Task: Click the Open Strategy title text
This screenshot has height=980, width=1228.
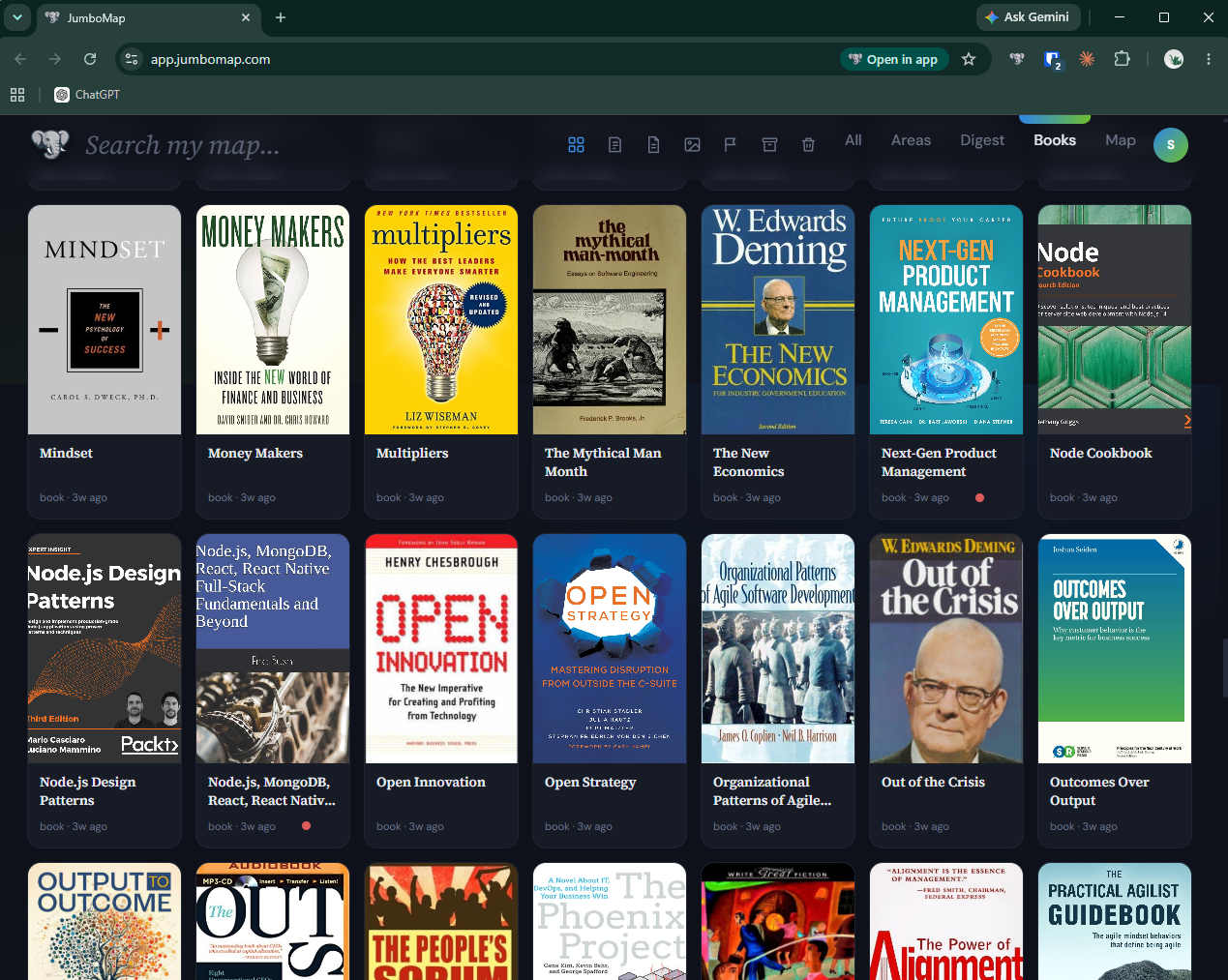Action: click(x=590, y=783)
